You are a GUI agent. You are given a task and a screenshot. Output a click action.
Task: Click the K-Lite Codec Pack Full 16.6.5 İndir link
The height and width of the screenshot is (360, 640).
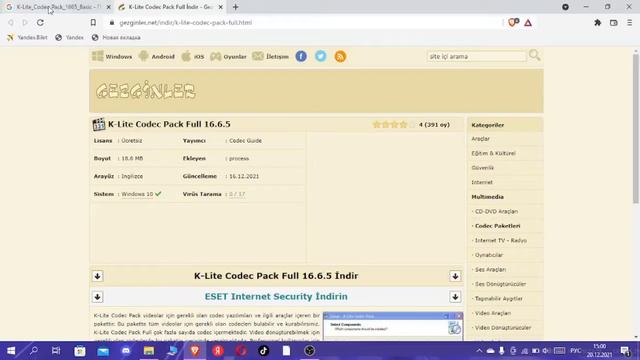[x=276, y=276]
